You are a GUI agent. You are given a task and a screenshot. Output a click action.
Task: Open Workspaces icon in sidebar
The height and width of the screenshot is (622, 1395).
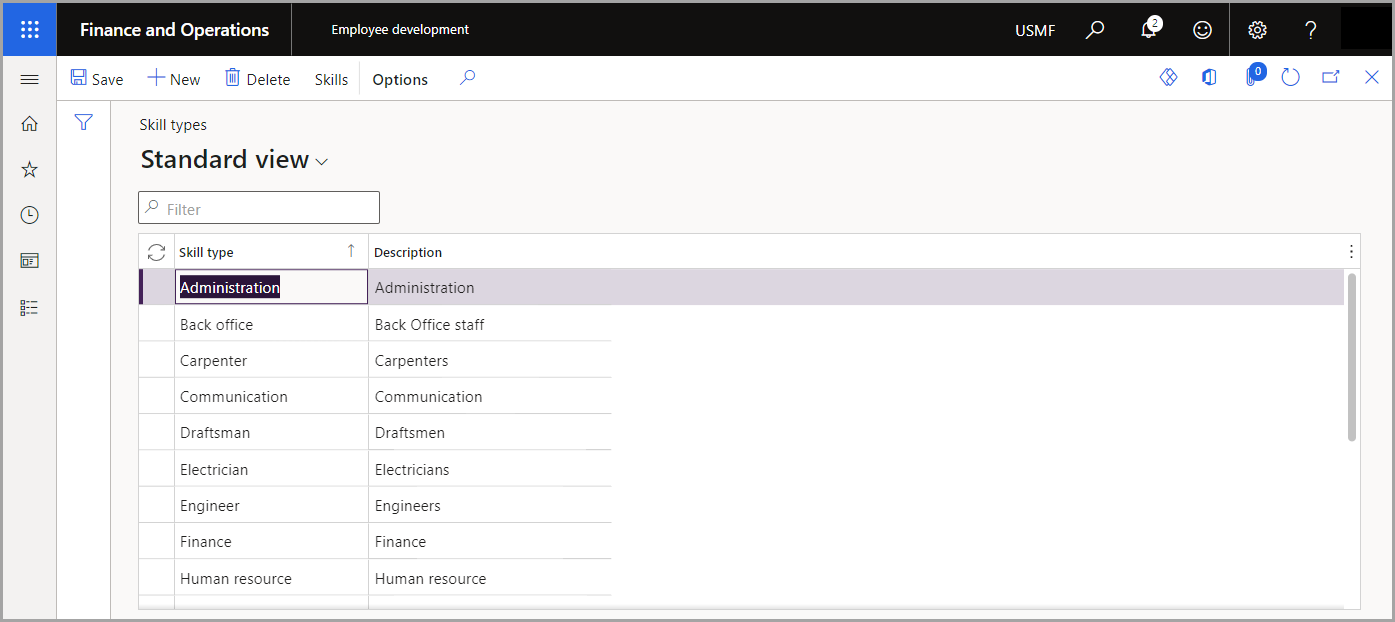(29, 261)
